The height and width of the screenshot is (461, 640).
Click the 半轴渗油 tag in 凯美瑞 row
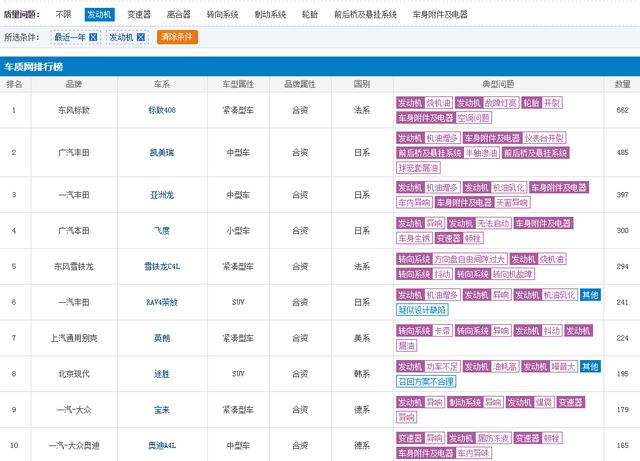click(482, 153)
